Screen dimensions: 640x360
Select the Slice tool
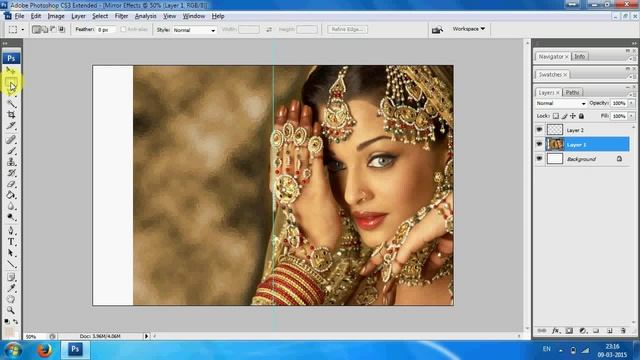point(11,126)
